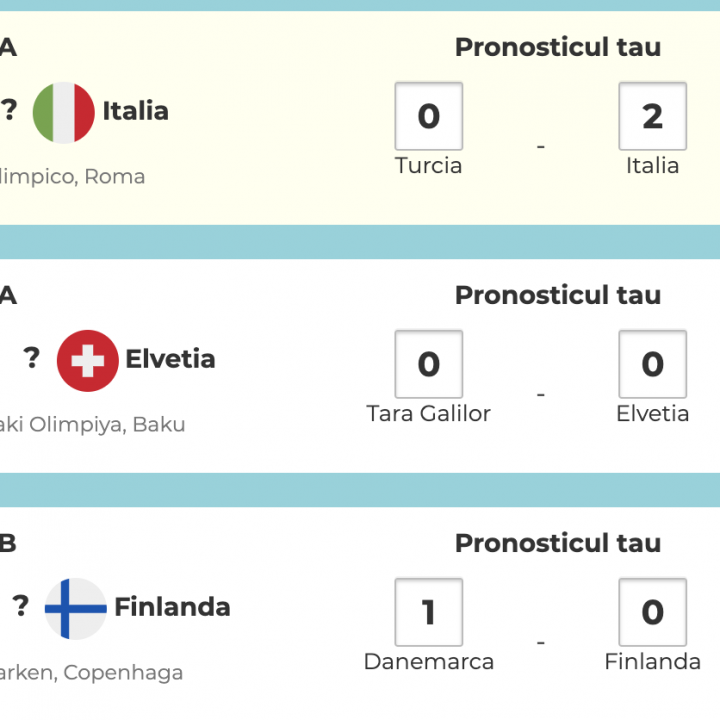Click Pronosticul tau heading above Danemarca score
The width and height of the screenshot is (720, 720).
click(557, 543)
